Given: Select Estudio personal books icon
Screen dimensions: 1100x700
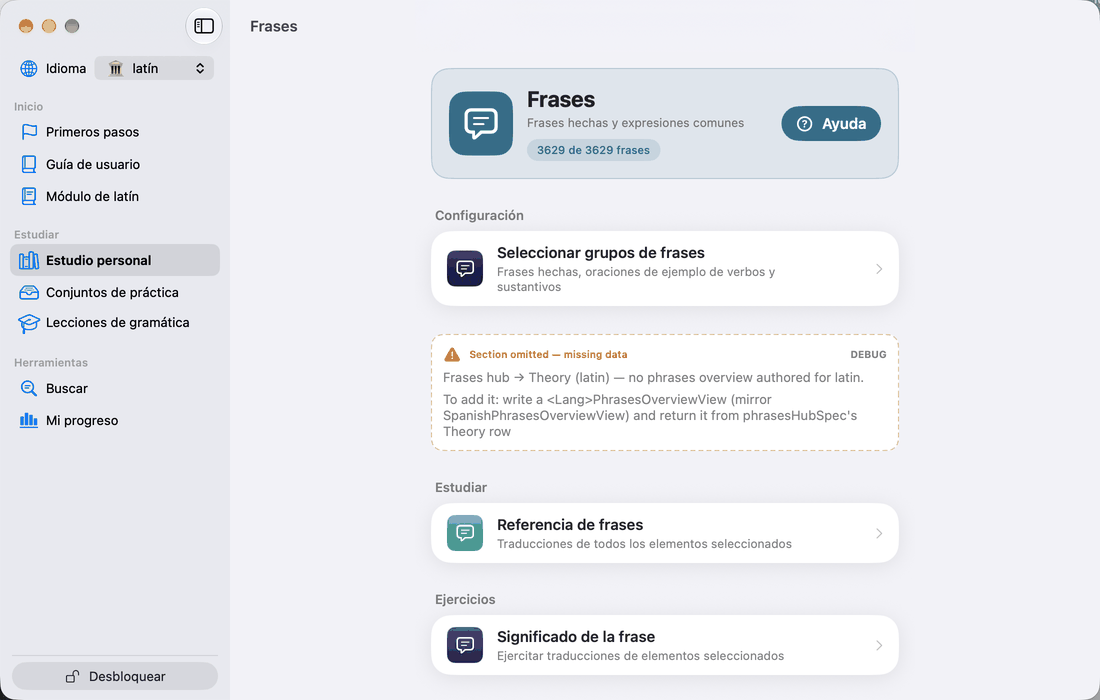Looking at the screenshot, I should (29, 260).
